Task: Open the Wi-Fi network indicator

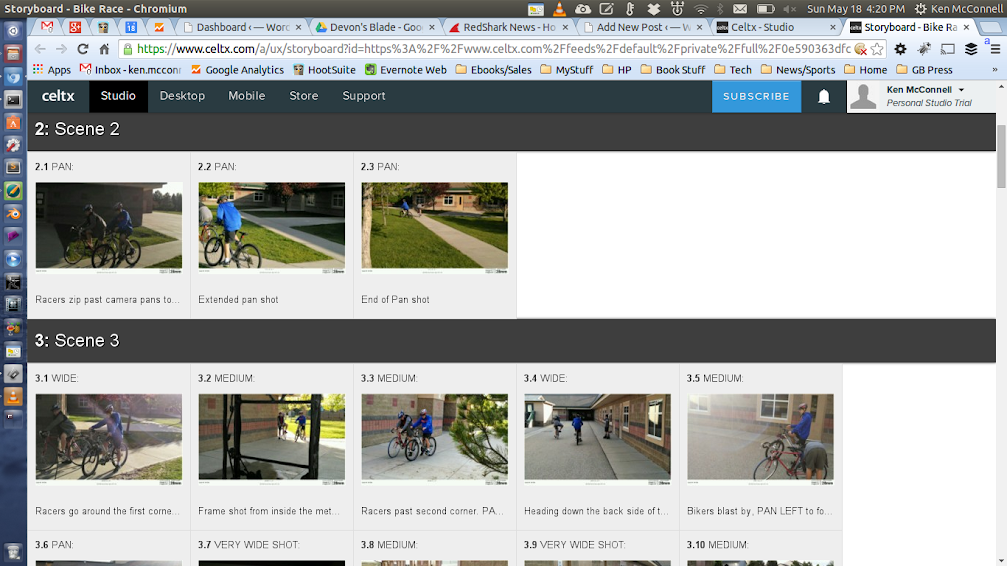Action: click(701, 8)
